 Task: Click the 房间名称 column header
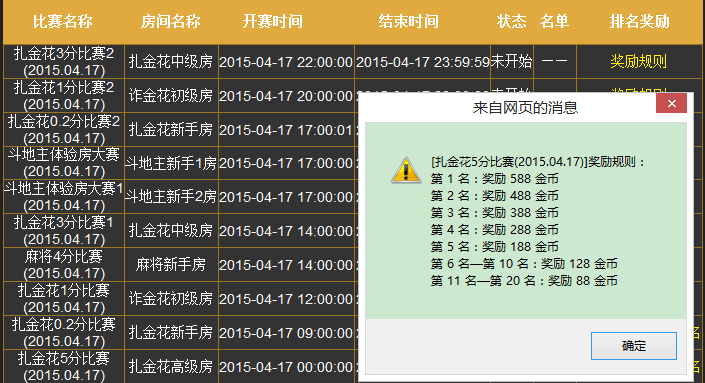[170, 21]
